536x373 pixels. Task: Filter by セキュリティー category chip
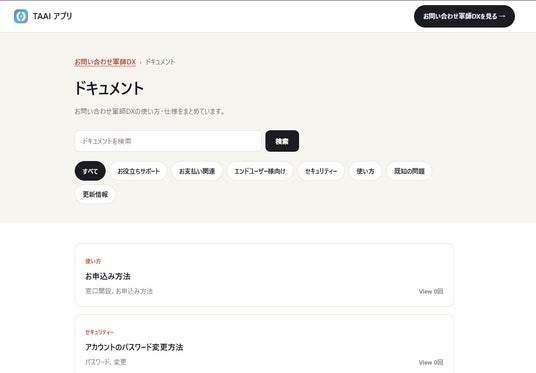pos(321,171)
